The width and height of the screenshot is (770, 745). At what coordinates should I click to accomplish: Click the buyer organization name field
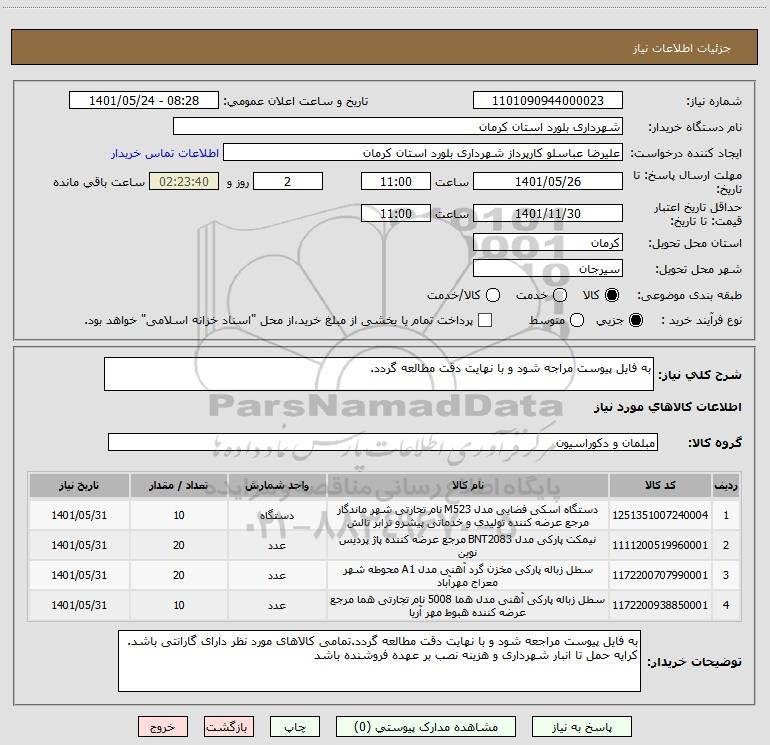(398, 126)
